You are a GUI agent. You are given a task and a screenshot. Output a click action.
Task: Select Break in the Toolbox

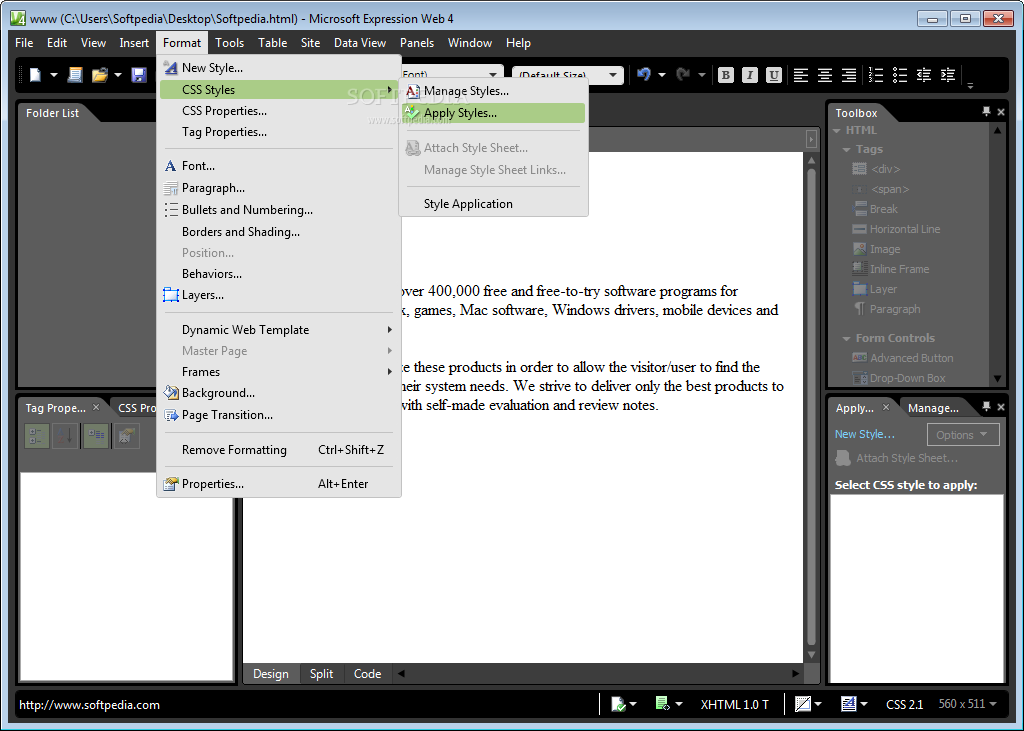pos(875,209)
